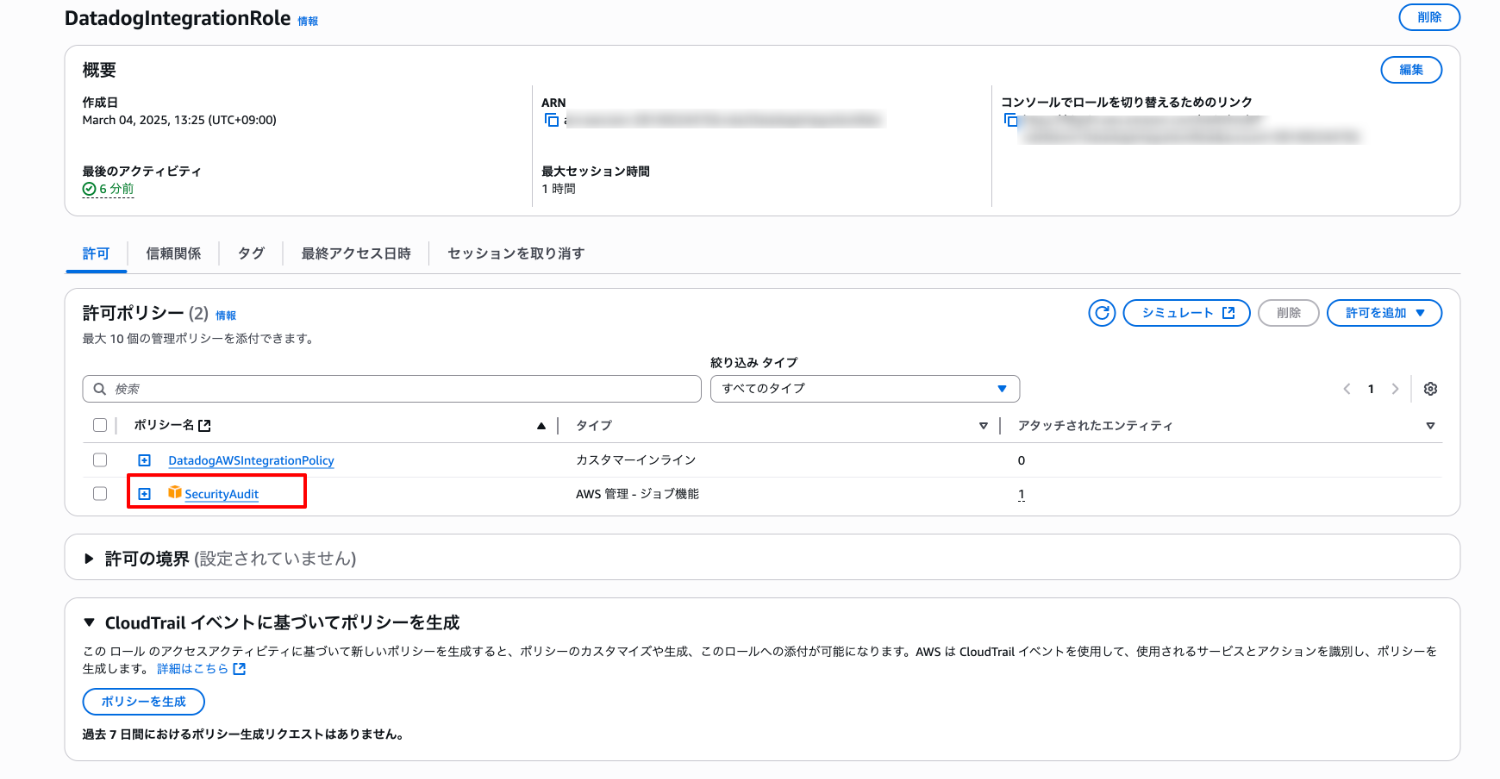The height and width of the screenshot is (779, 1500).
Task: Switch to the 信頼関係 tab
Action: pos(173,254)
